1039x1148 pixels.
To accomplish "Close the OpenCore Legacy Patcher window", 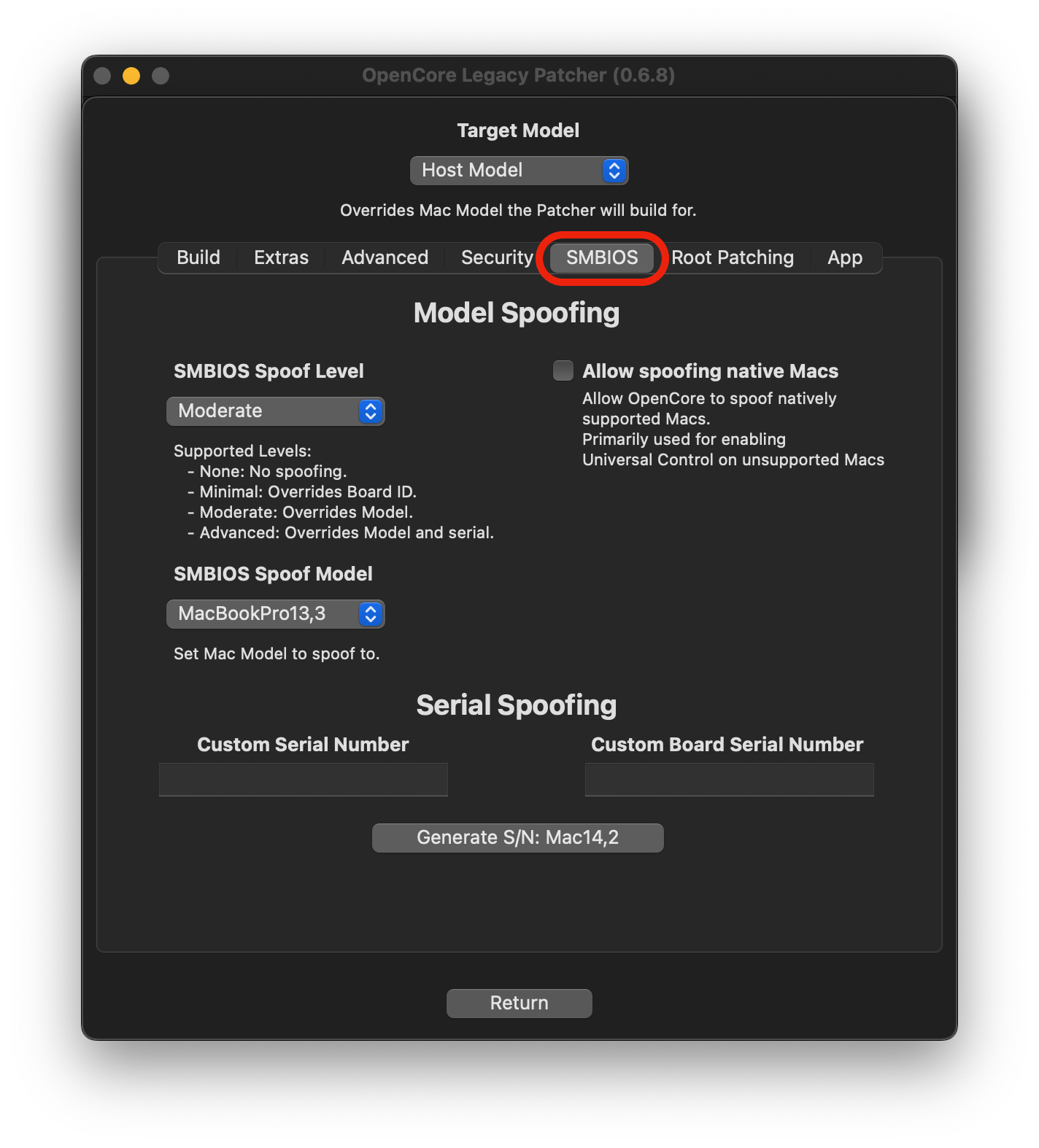I will pos(102,76).
